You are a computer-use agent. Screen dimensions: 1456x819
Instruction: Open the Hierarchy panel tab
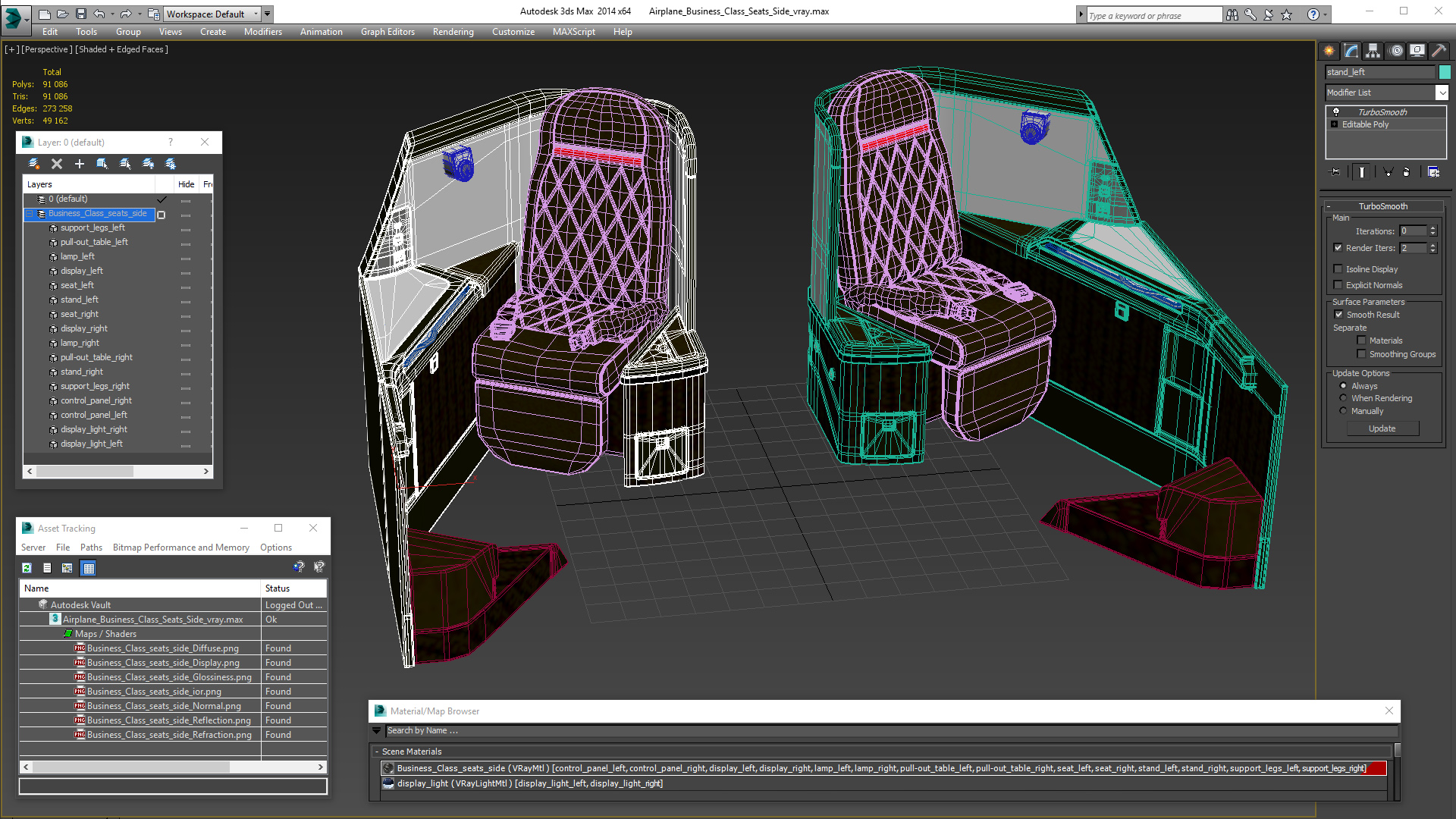[1373, 51]
